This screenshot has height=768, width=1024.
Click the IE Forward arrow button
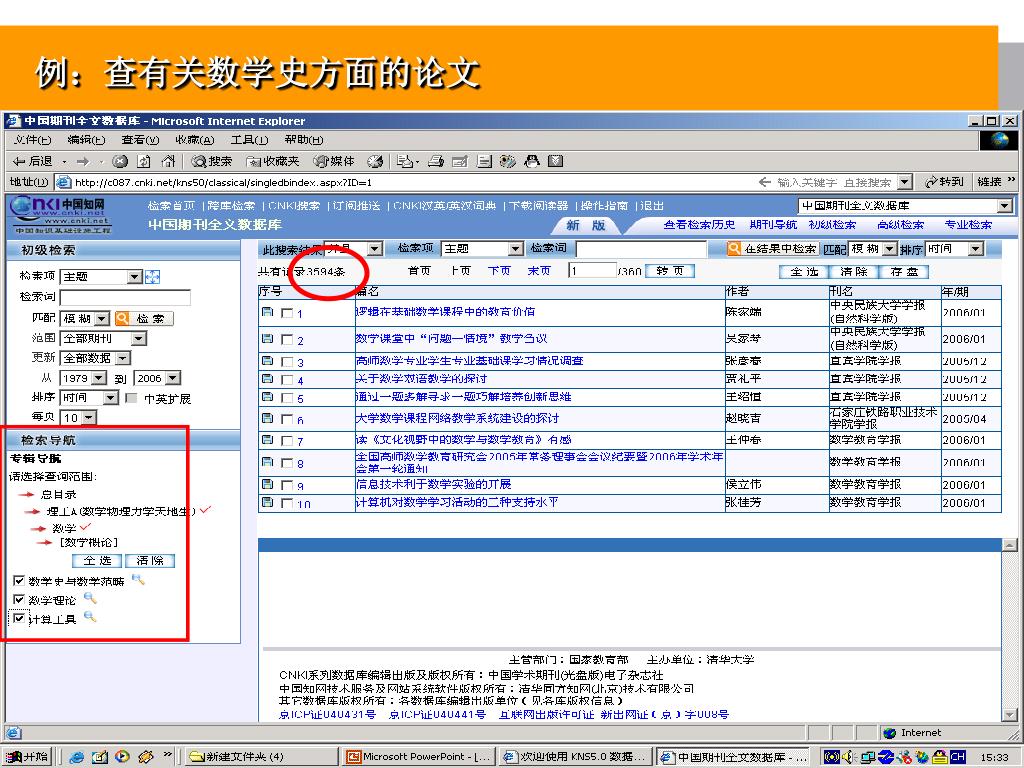83,161
